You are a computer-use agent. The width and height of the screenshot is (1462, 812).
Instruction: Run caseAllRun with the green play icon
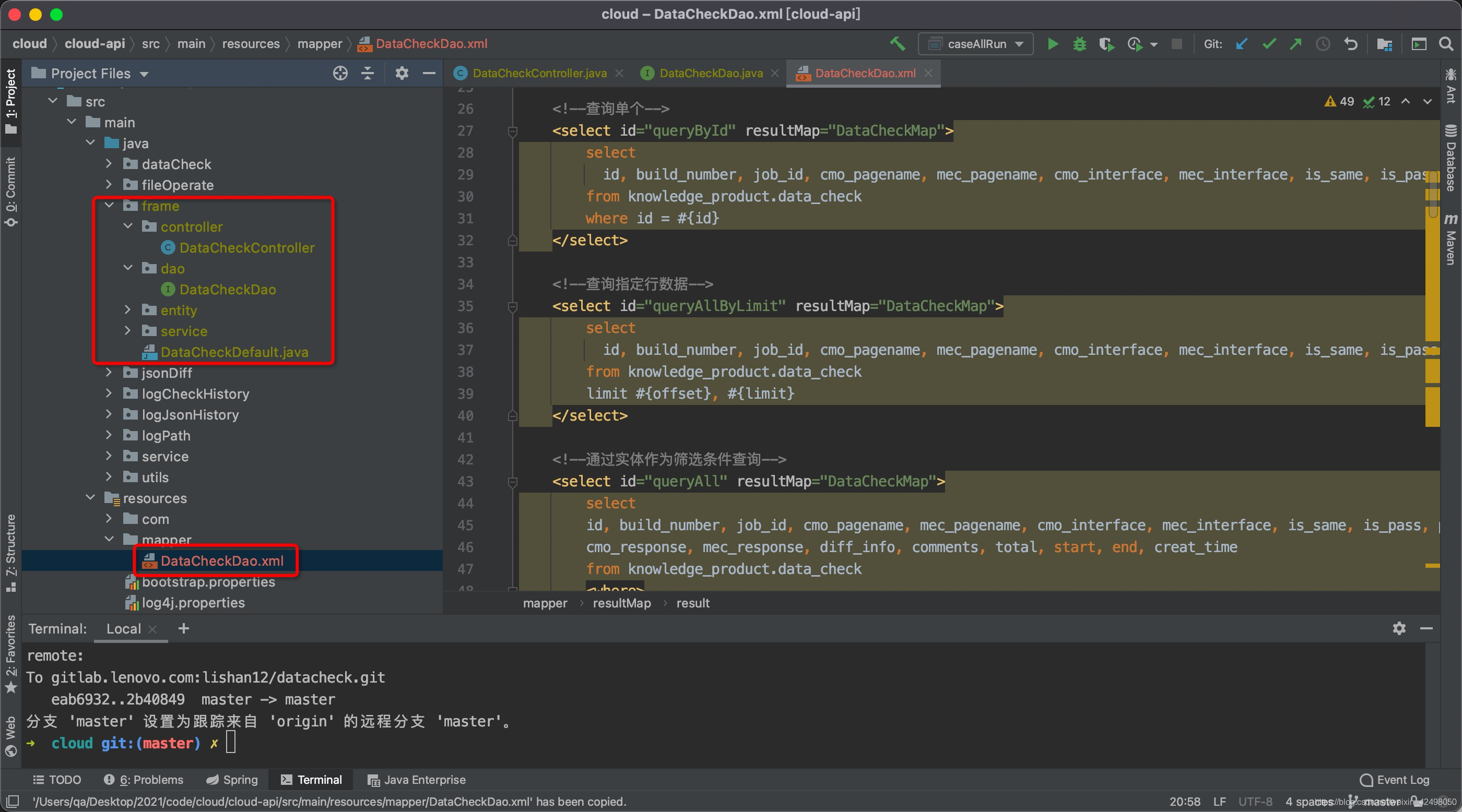[x=1052, y=44]
